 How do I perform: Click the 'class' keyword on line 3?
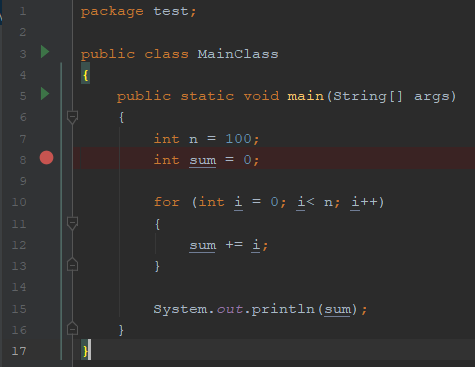point(166,54)
